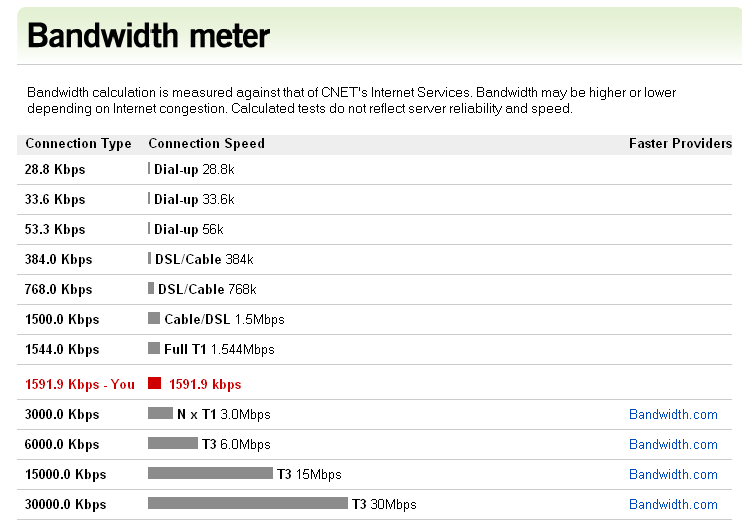Click the gray T3 15Mbps bar
Image resolution: width=742 pixels, height=527 pixels.
[210, 473]
